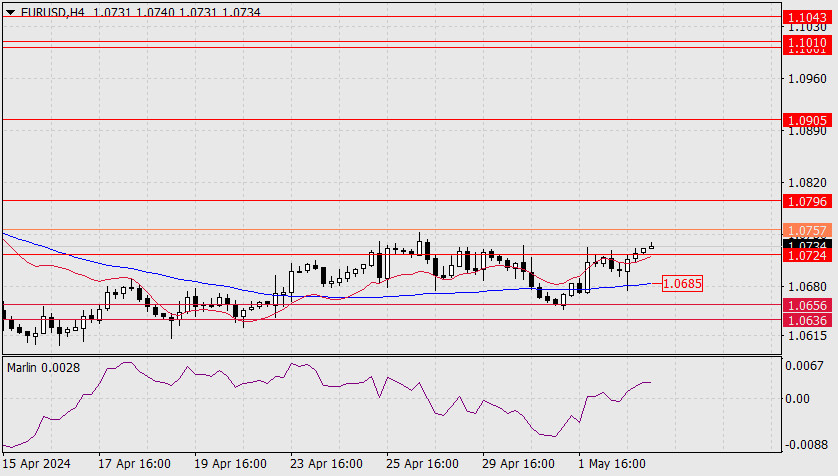Image resolution: width=838 pixels, height=476 pixels.
Task: Click the 19 Apr 16:00 time label
Action: (230, 463)
